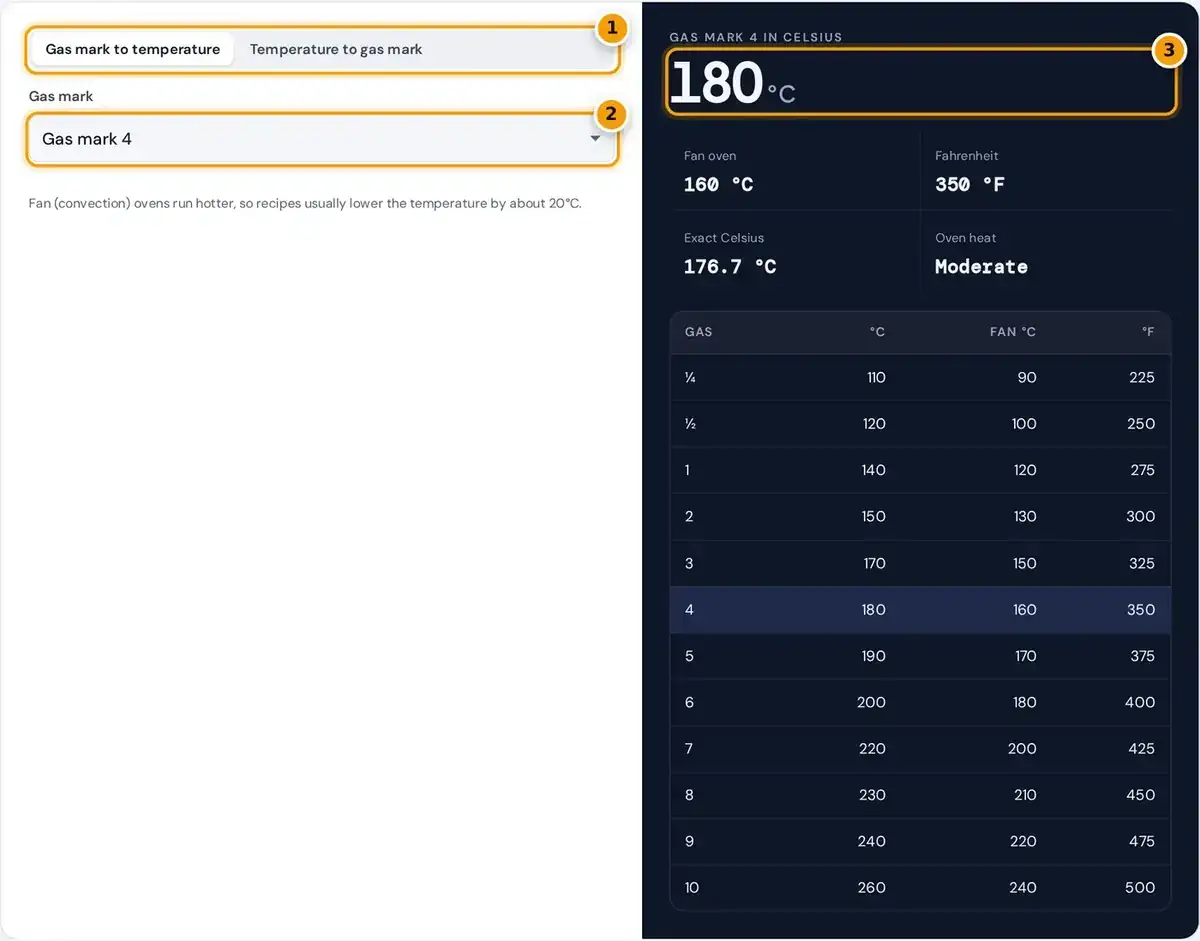
Task: Click the Exact Celsius 176.7 °C value
Action: pos(730,267)
